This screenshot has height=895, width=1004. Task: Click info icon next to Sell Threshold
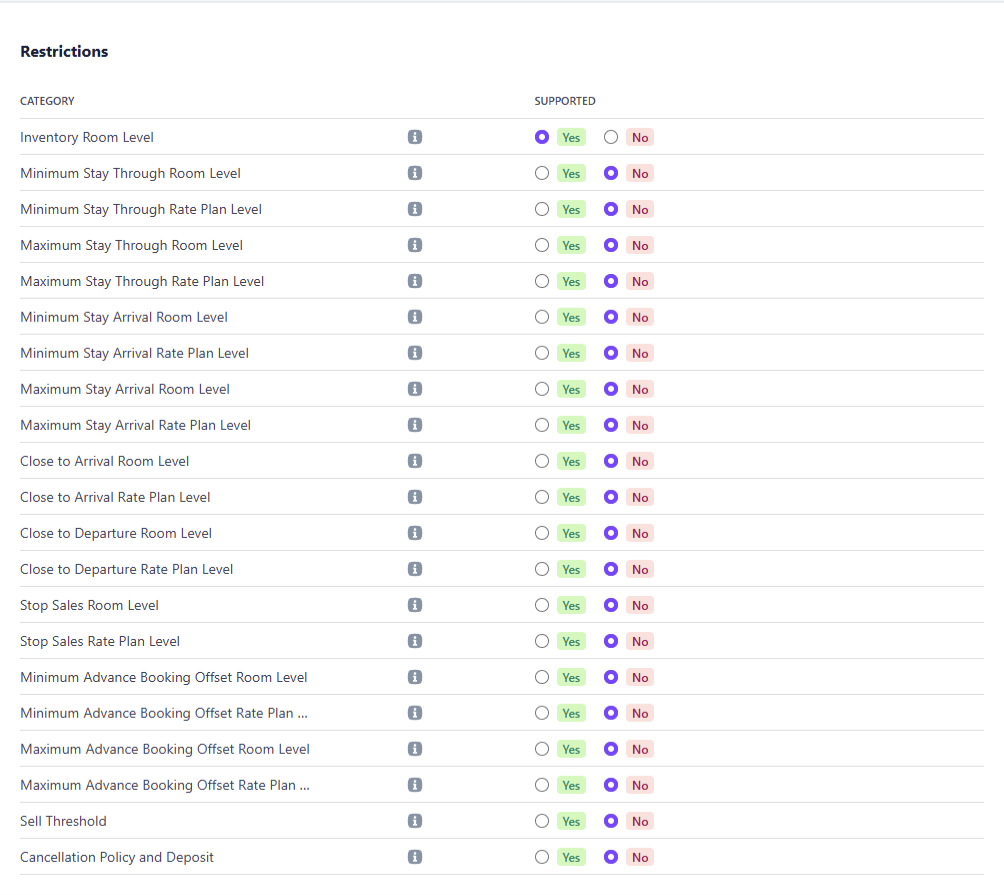415,821
